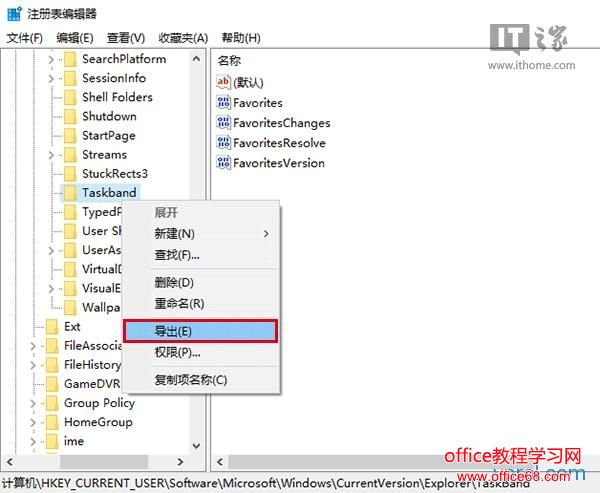This screenshot has width=600, height=493.
Task: Select the StuckRects3 key label
Action: click(115, 174)
